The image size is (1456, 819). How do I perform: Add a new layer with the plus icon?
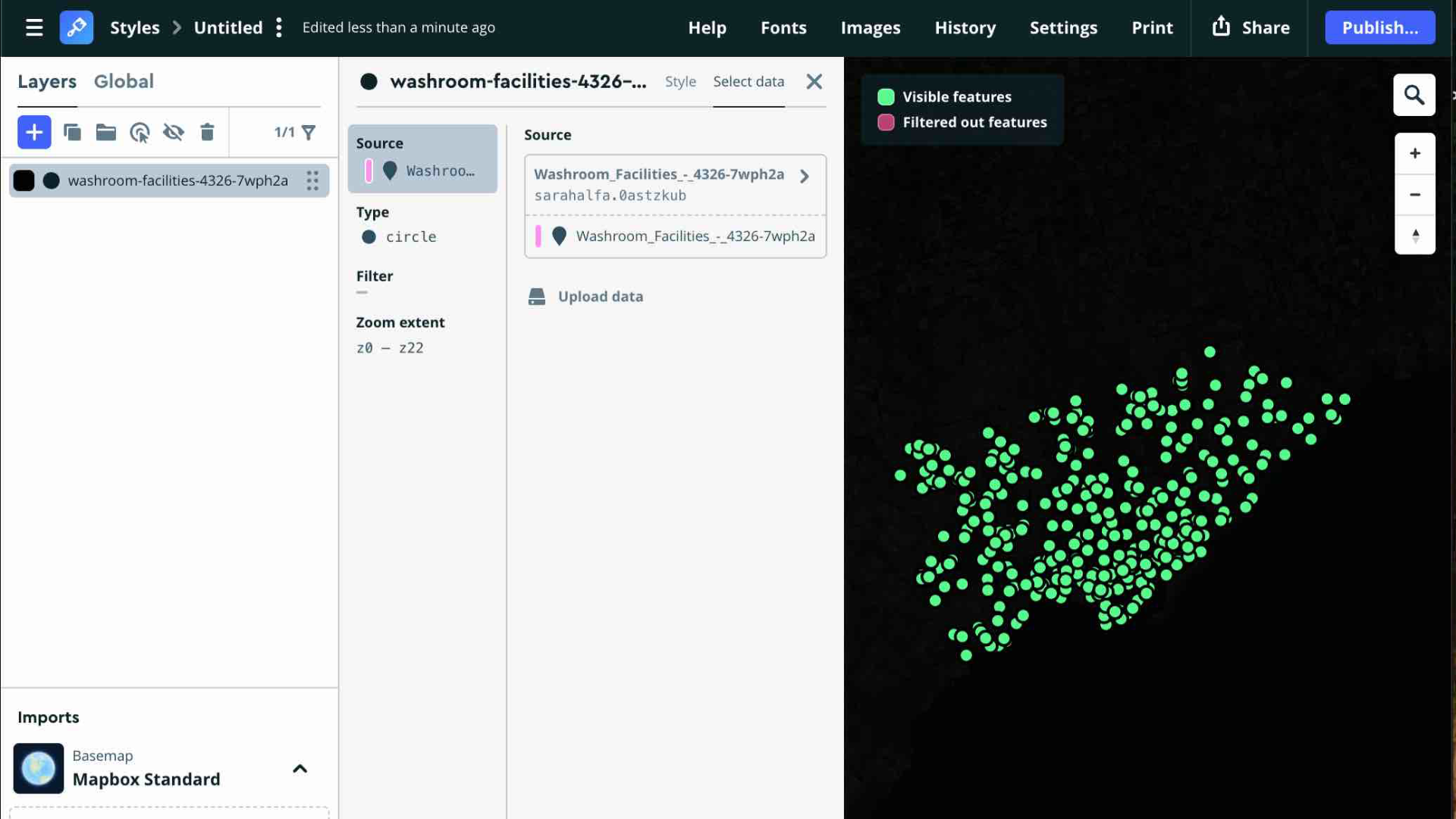[x=34, y=132]
